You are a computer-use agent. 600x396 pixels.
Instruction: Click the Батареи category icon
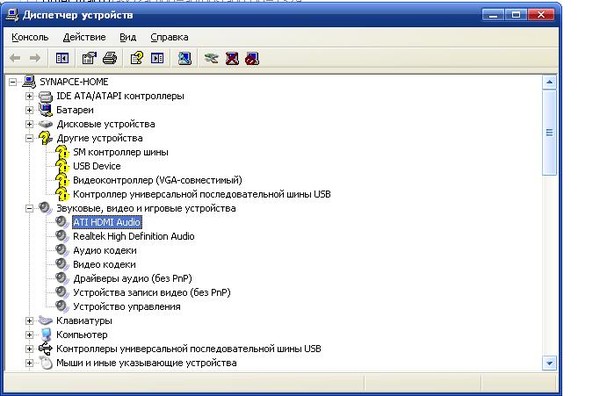pyautogui.click(x=45, y=110)
